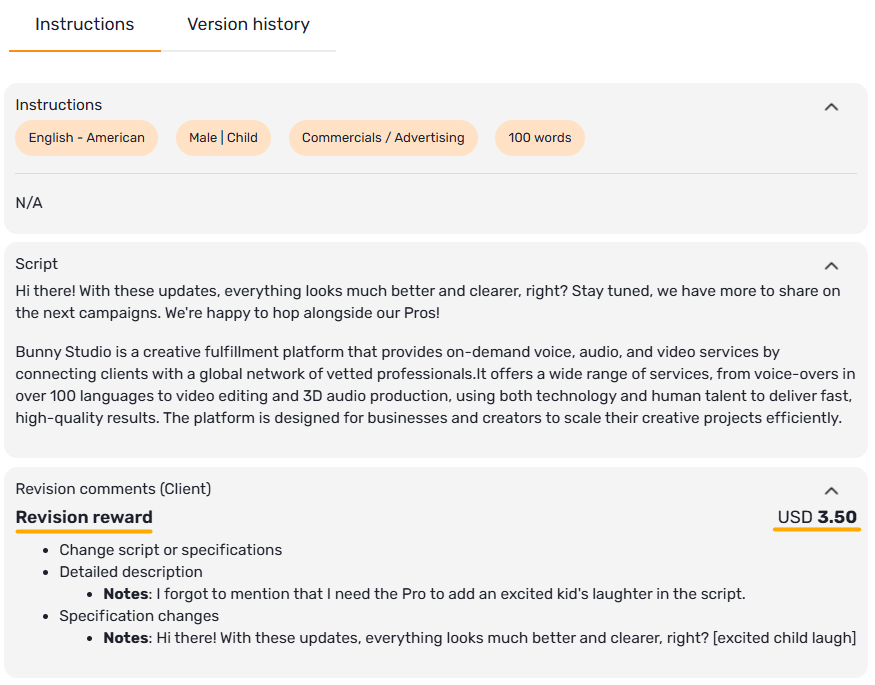Click the Revision comments (Client) heading
The width and height of the screenshot is (875, 685).
tap(113, 489)
